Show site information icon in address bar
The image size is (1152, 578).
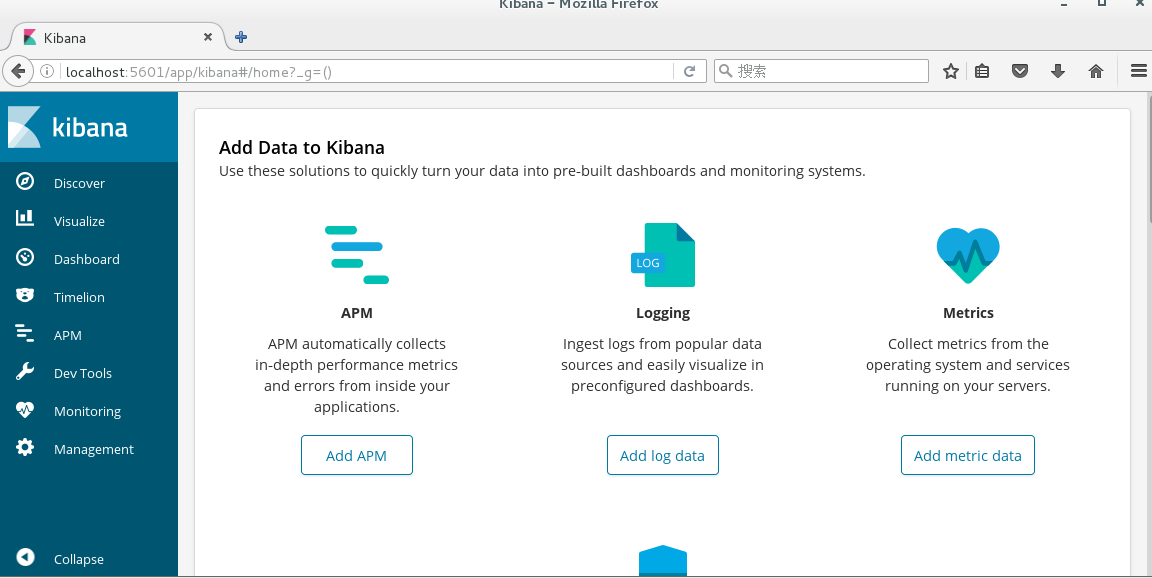pos(46,71)
